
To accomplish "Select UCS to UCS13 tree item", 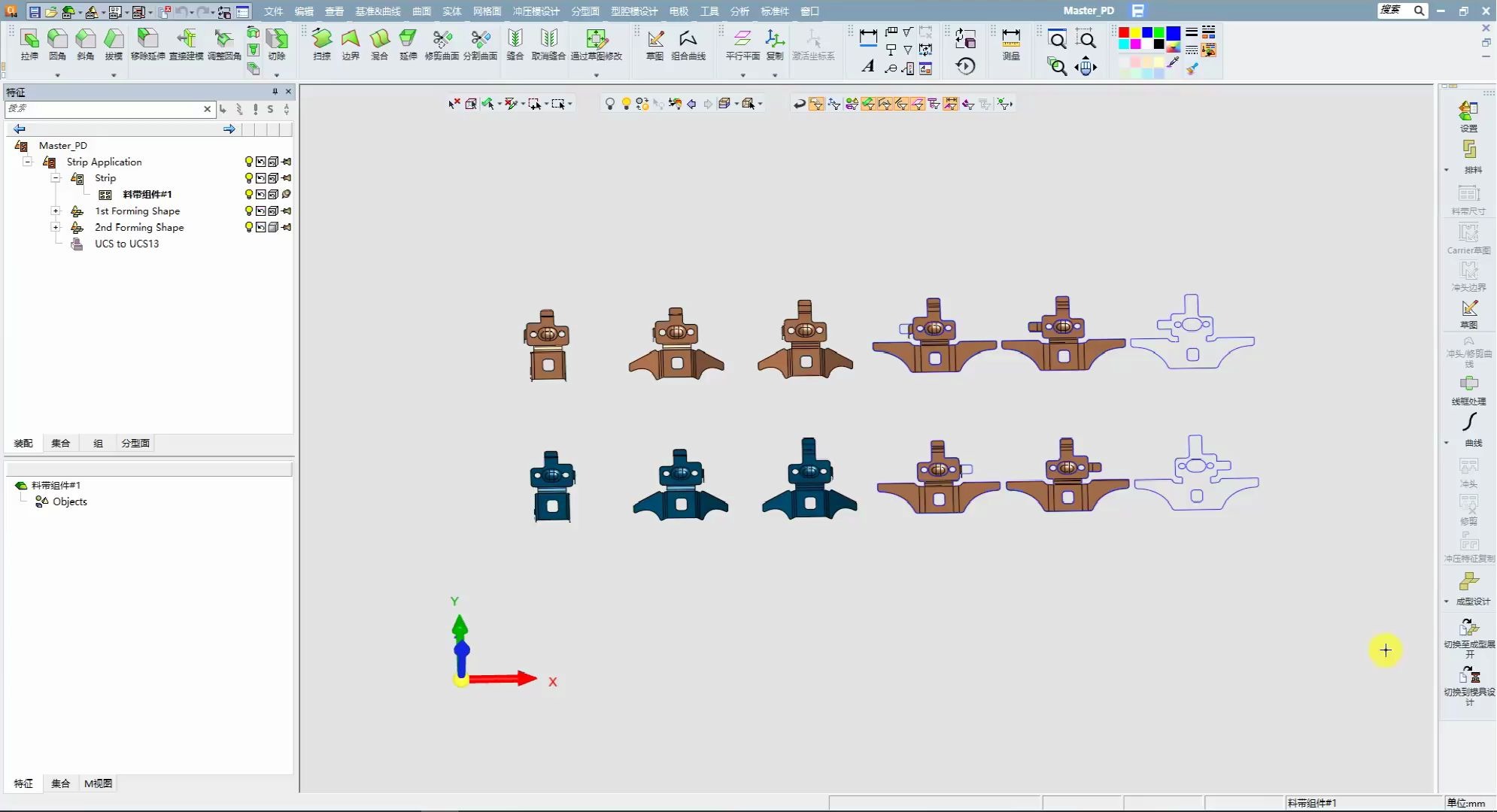I will tap(126, 244).
